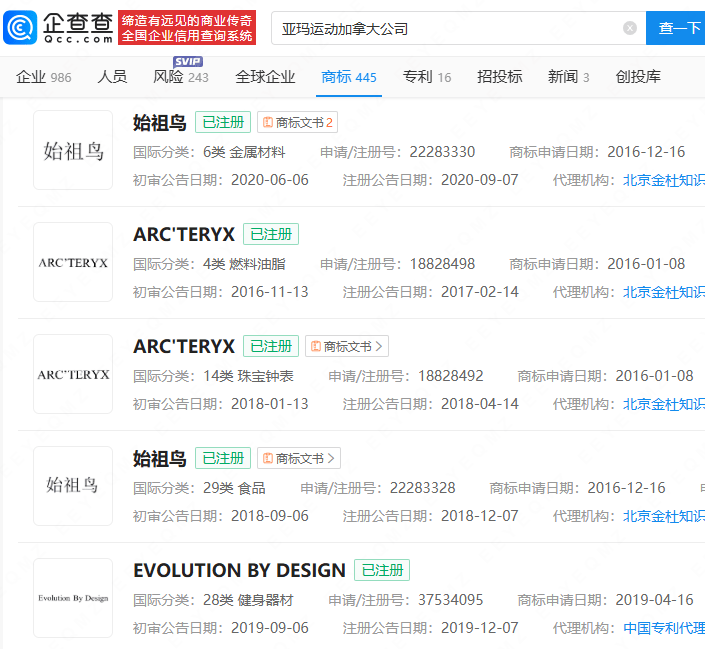Click the Qcc.com logo icon

pos(20,27)
